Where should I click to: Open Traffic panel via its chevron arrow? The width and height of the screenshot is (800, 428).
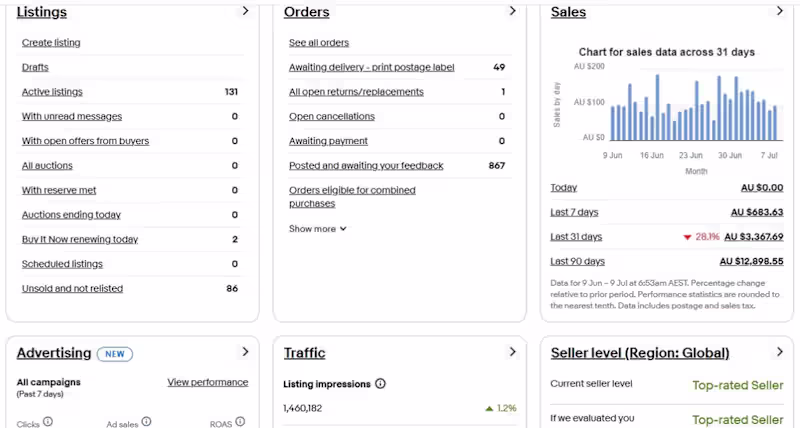pyautogui.click(x=513, y=351)
